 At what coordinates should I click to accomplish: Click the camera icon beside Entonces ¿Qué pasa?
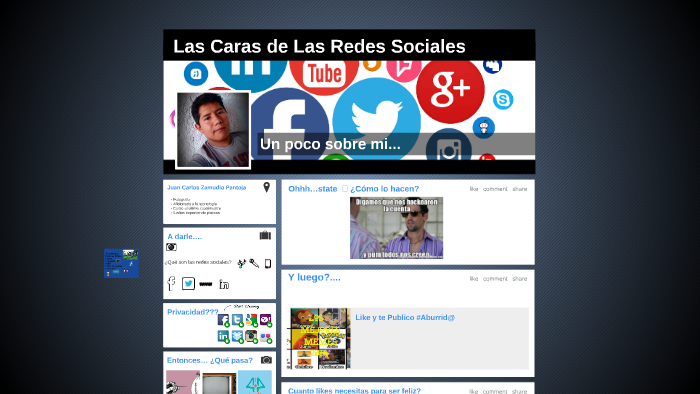coord(267,360)
